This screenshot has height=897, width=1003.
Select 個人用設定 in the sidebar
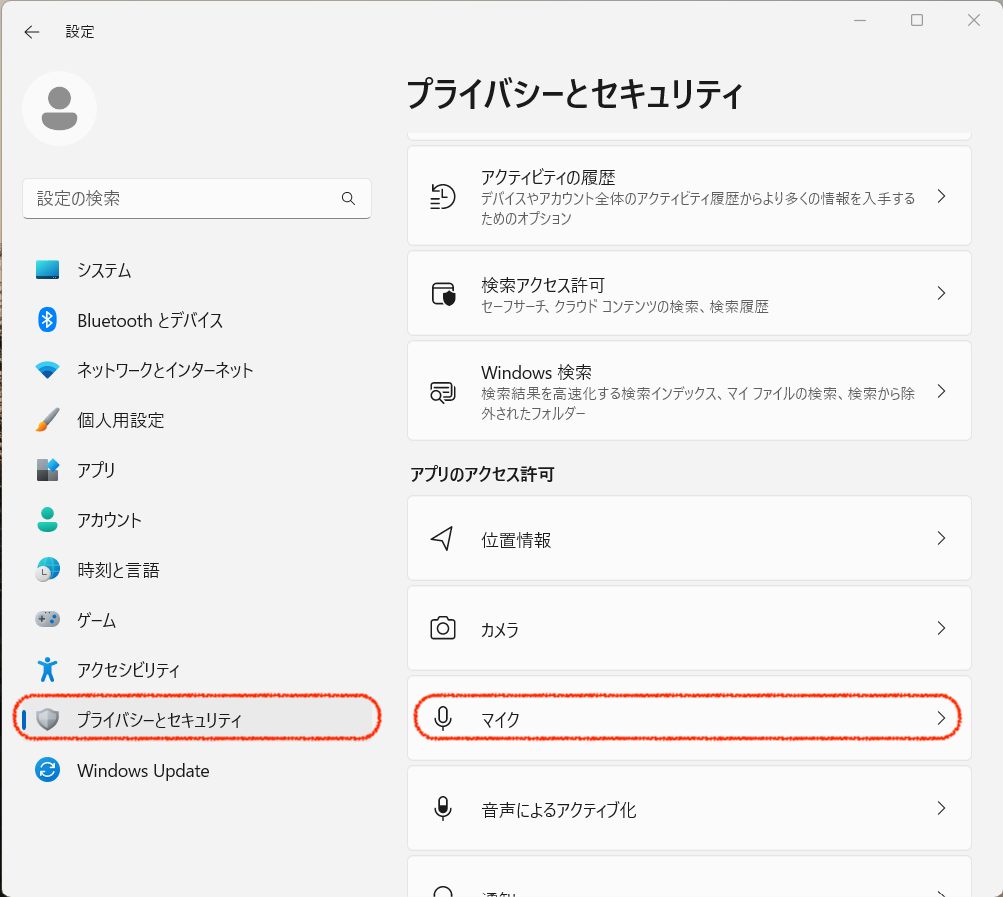coord(196,420)
